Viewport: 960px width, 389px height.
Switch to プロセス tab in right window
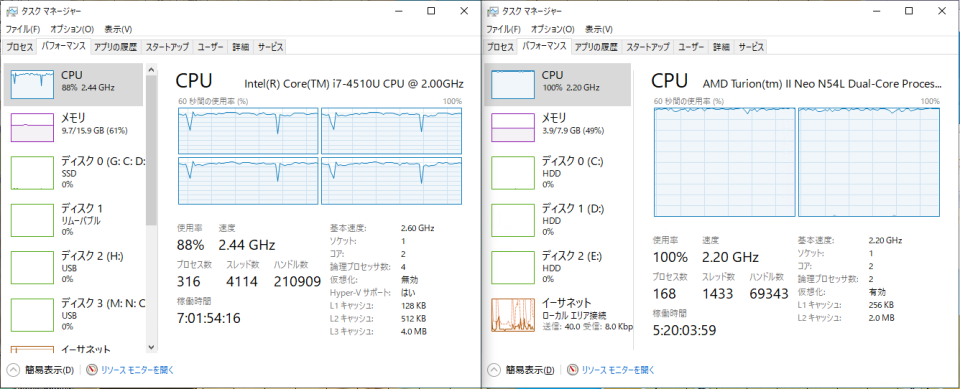coord(500,47)
